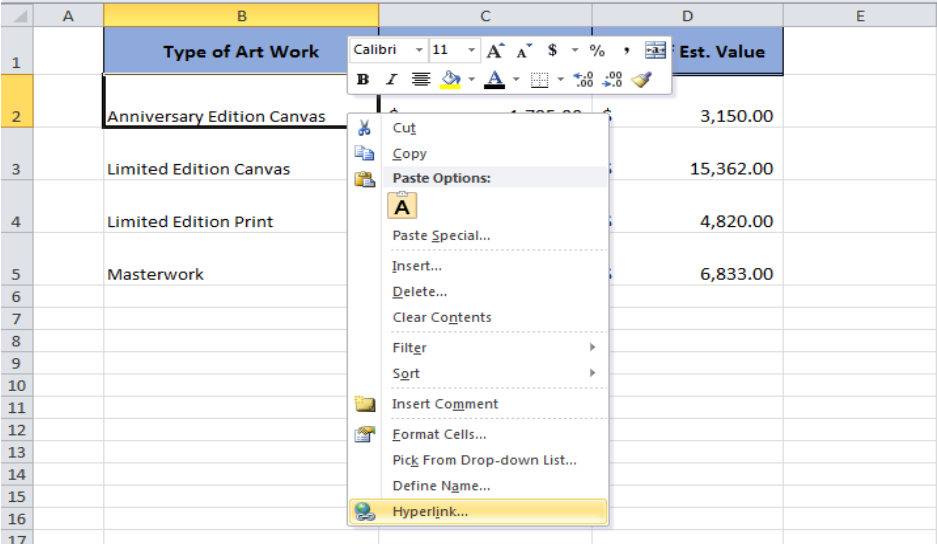Select row 10 header
The width and height of the screenshot is (937, 544).
pyautogui.click(x=16, y=386)
